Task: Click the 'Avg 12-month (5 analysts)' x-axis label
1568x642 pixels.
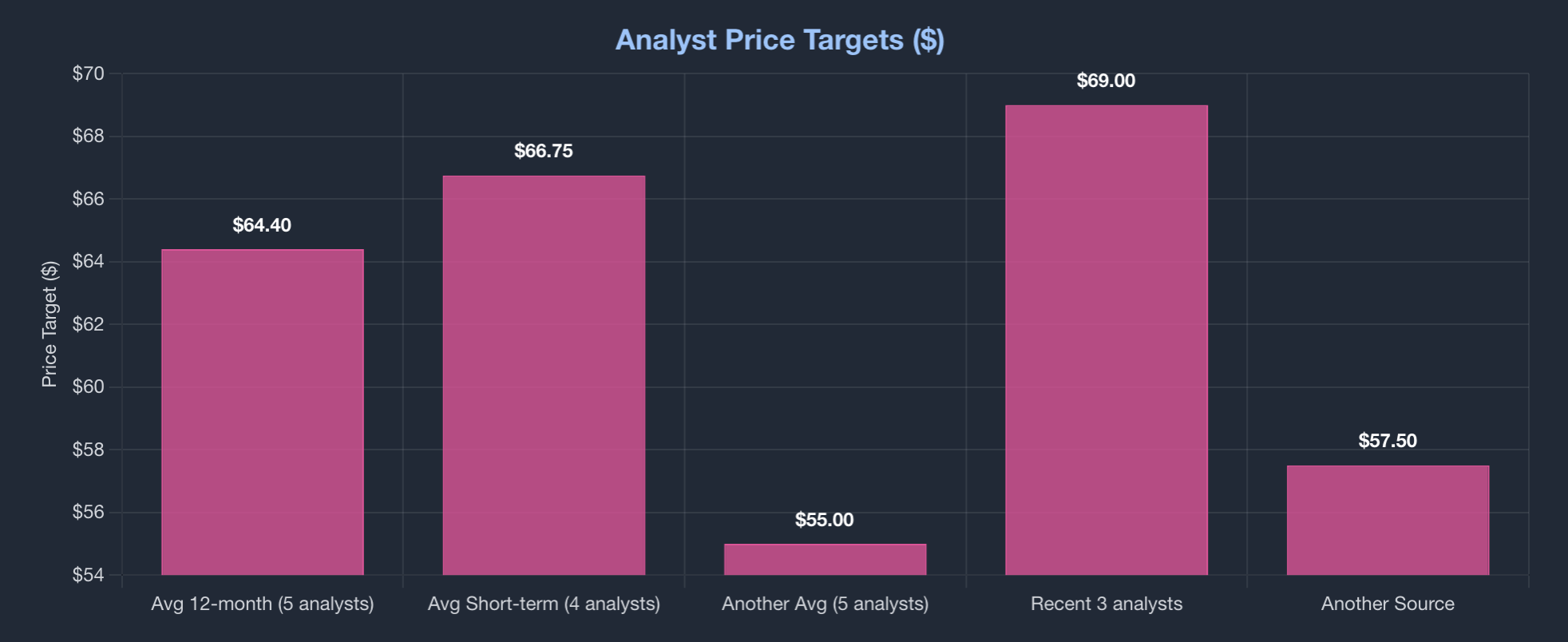Action: point(262,604)
